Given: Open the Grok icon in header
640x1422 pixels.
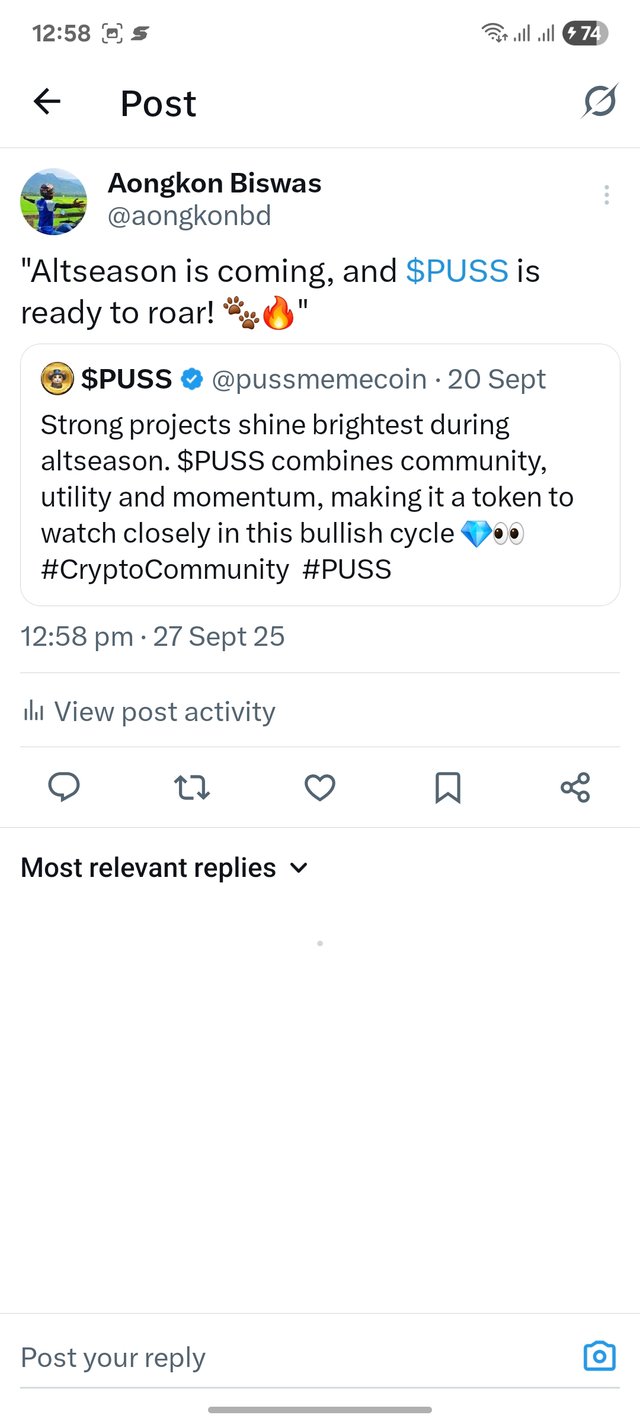Looking at the screenshot, I should tap(599, 101).
